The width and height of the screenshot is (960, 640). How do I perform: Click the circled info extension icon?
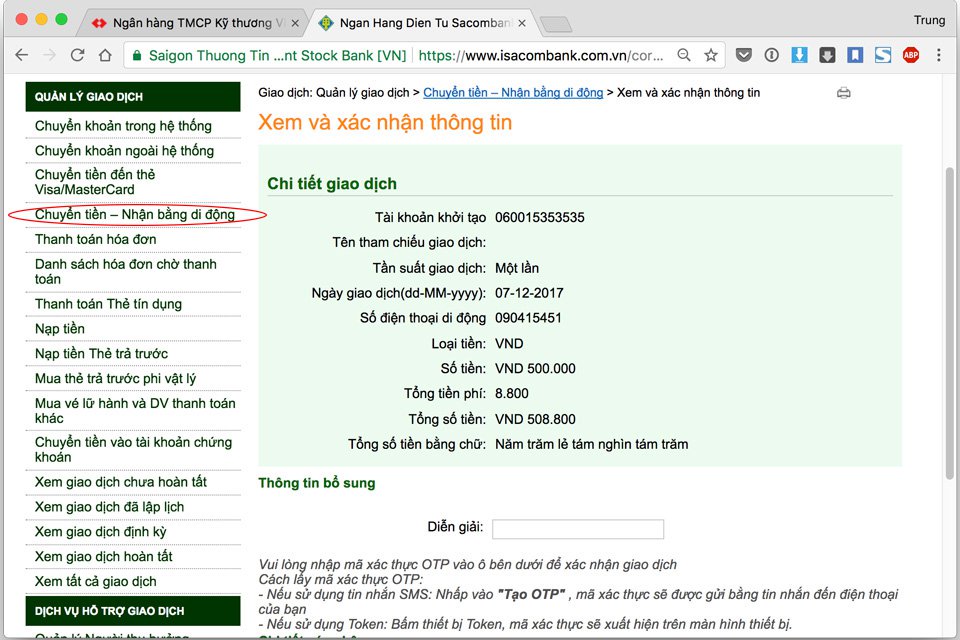click(x=771, y=55)
